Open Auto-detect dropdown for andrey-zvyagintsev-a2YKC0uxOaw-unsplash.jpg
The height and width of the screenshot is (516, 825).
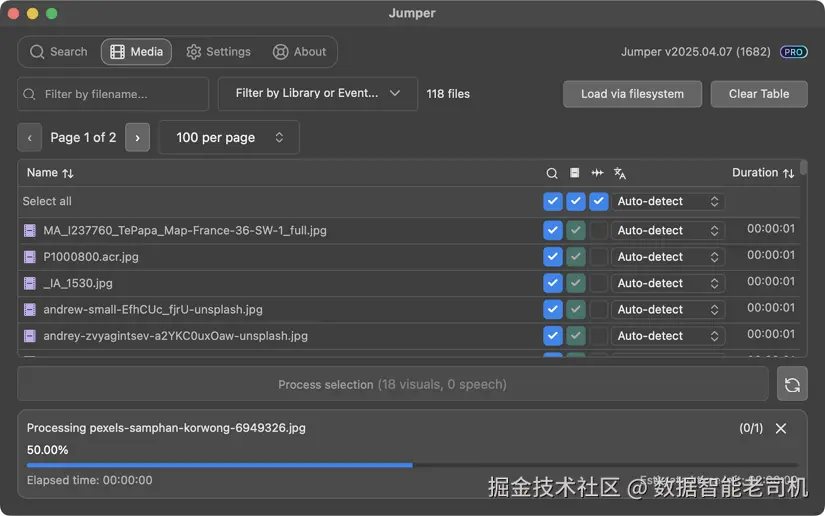click(668, 336)
